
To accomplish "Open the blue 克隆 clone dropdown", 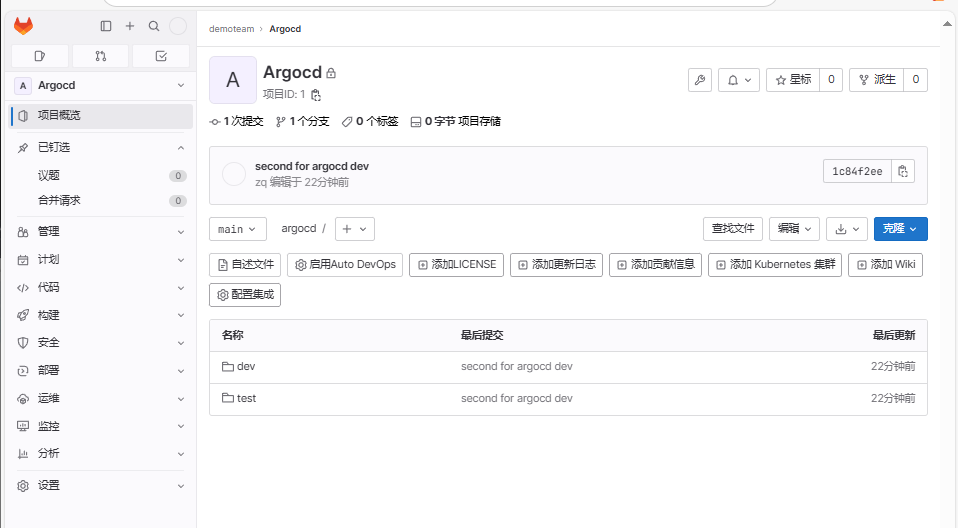I will pyautogui.click(x=901, y=229).
